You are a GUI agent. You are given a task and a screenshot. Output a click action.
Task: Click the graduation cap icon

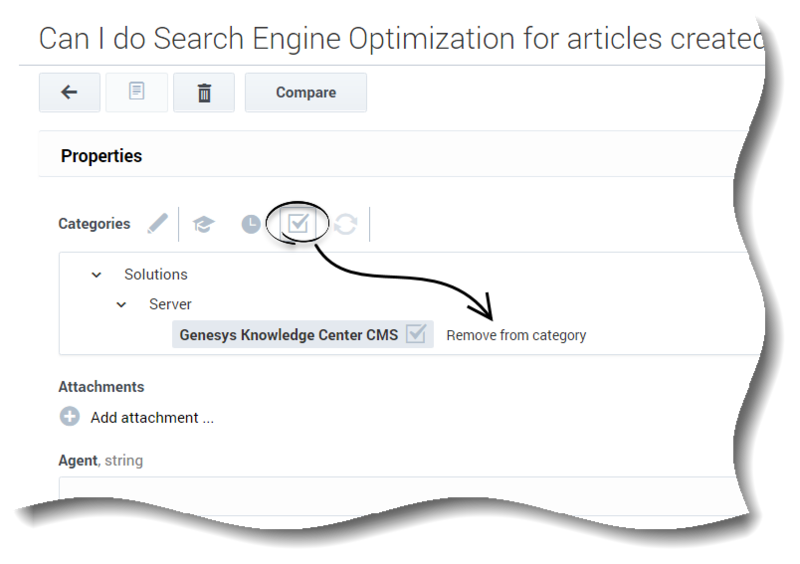[204, 224]
